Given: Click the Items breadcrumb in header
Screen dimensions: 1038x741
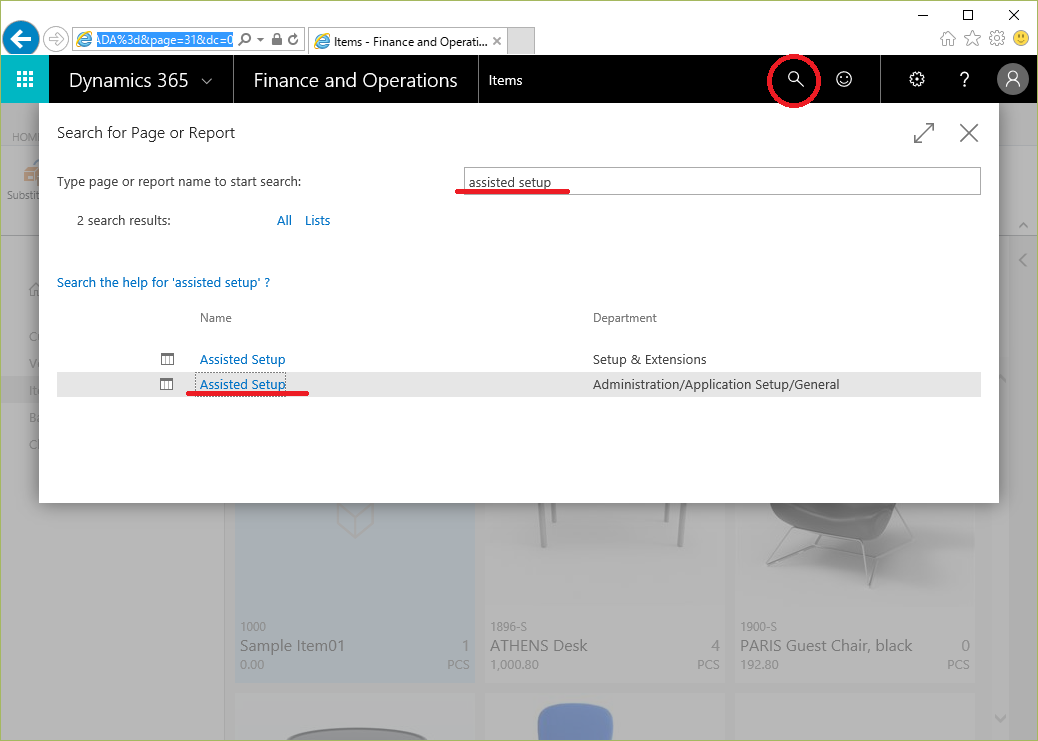Looking at the screenshot, I should click(505, 80).
